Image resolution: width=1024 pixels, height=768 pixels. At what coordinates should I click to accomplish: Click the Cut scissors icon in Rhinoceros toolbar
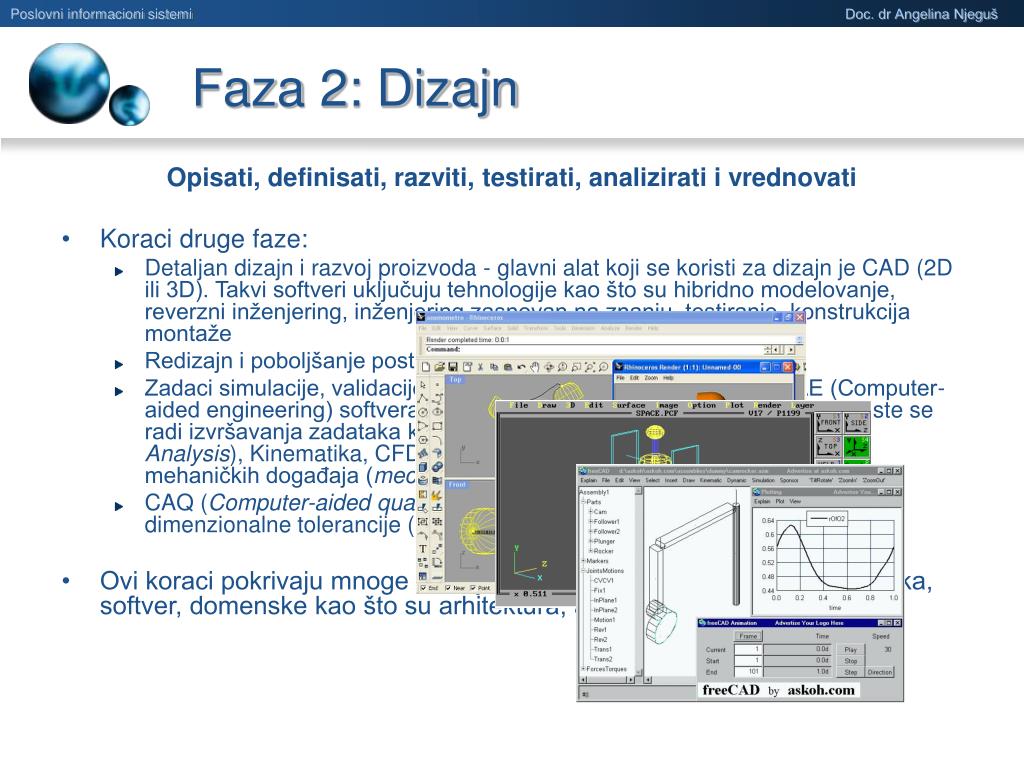(x=481, y=367)
